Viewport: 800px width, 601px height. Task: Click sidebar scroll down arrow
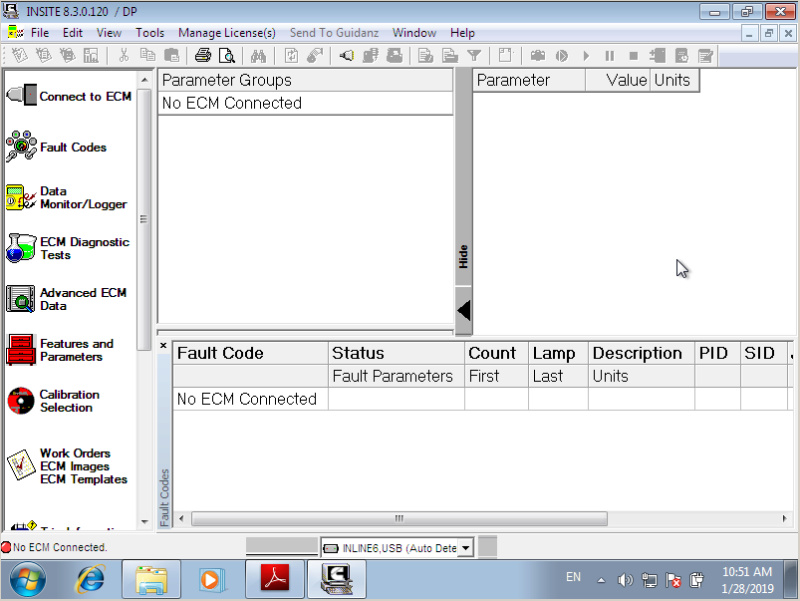click(x=144, y=522)
